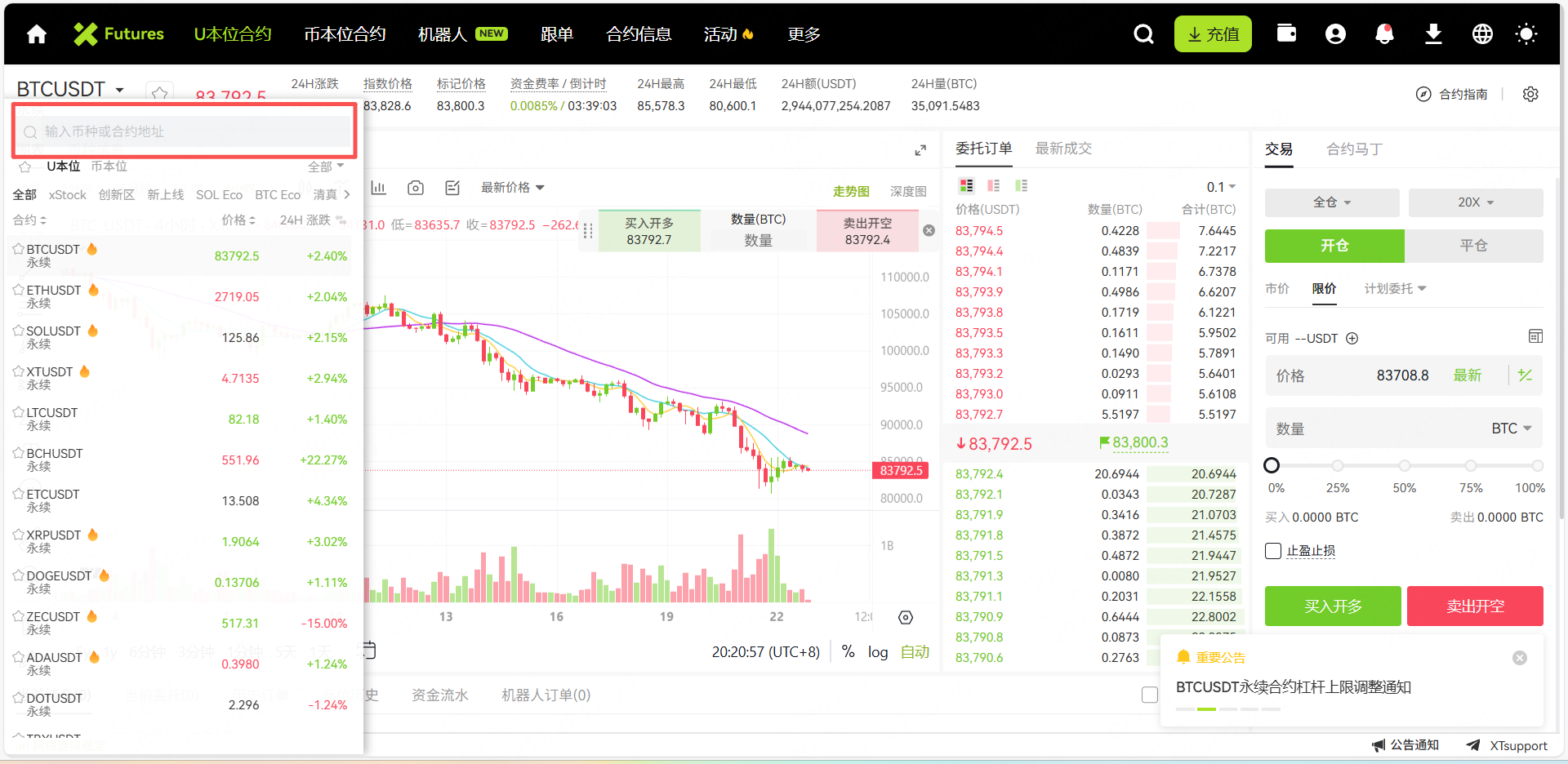Open the notifications bell icon
This screenshot has width=1568, height=764.
click(1384, 33)
